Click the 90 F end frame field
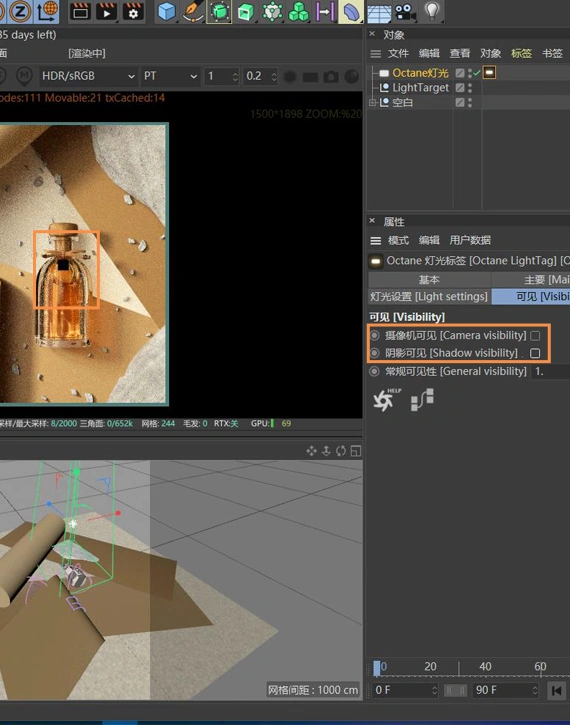 pos(505,690)
